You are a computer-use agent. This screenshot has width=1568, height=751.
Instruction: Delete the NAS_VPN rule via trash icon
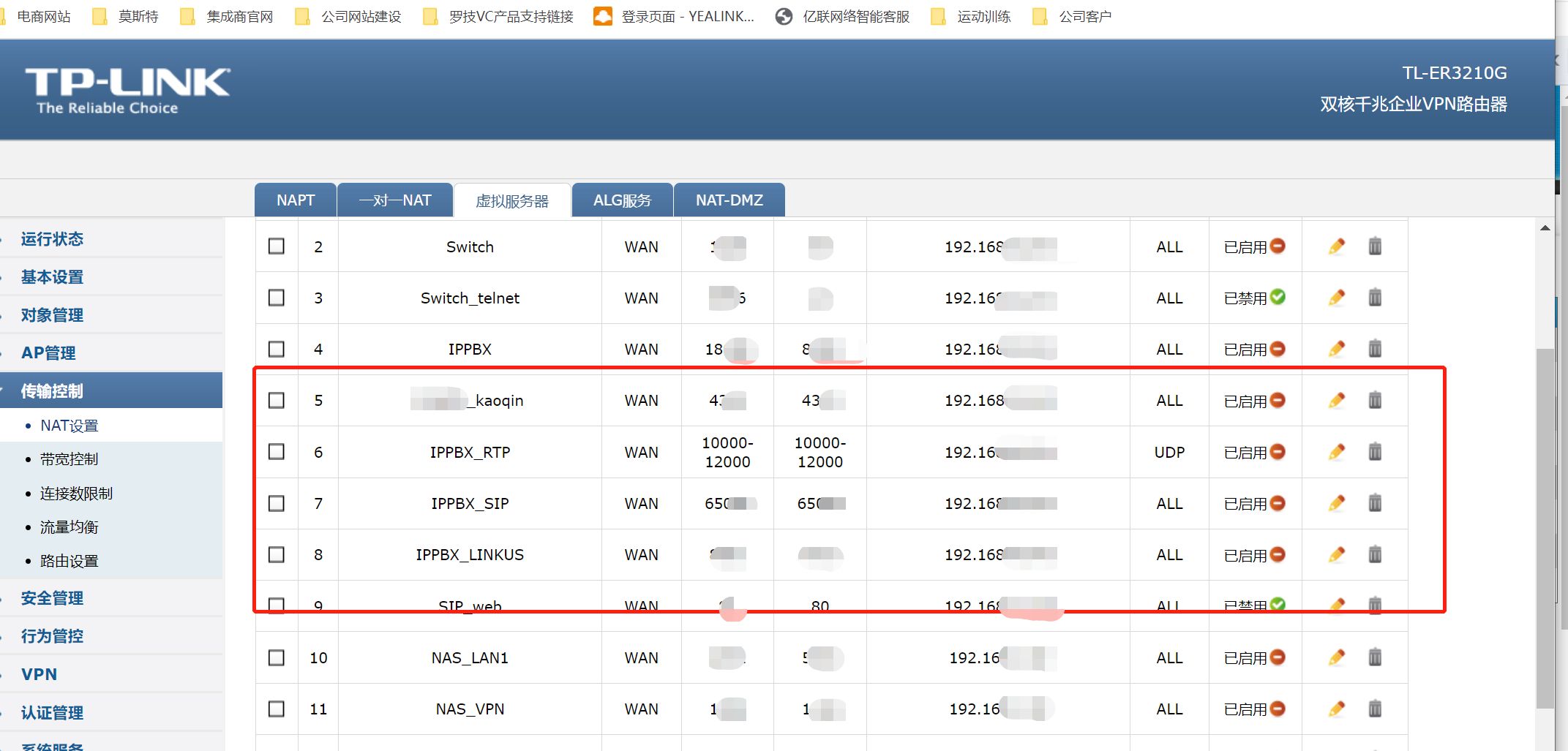coord(1375,709)
